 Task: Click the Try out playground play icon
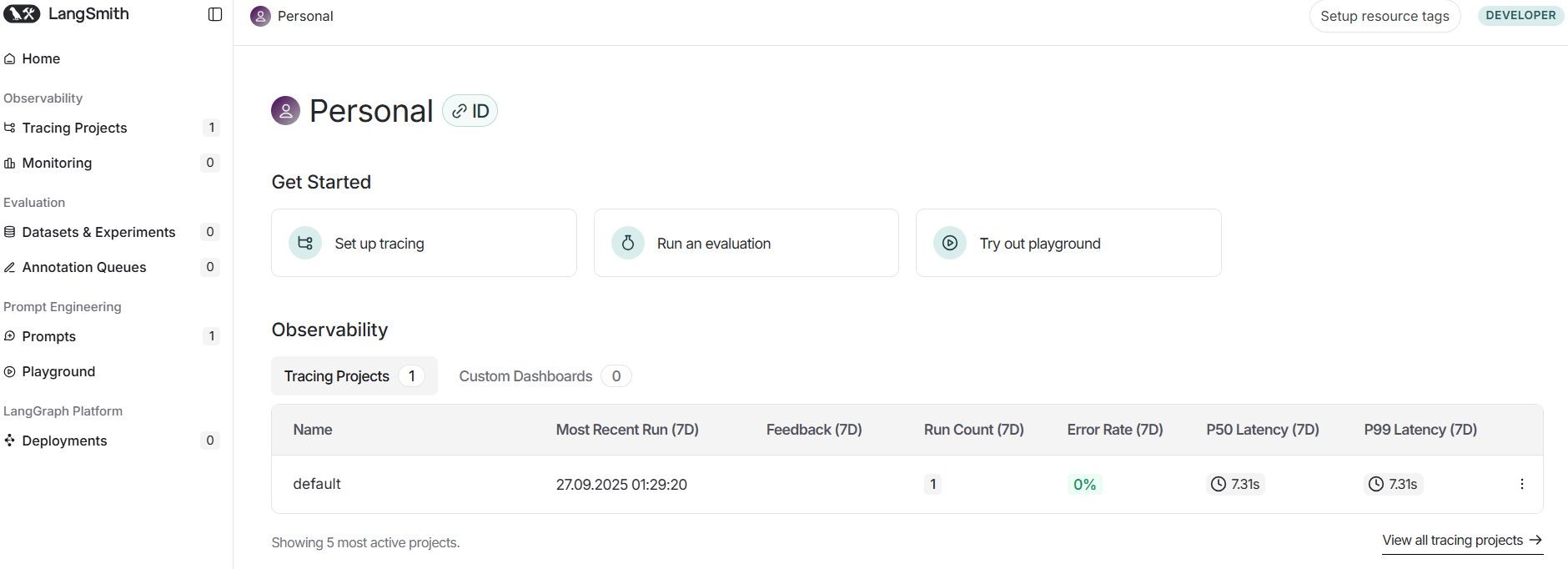[x=950, y=243]
